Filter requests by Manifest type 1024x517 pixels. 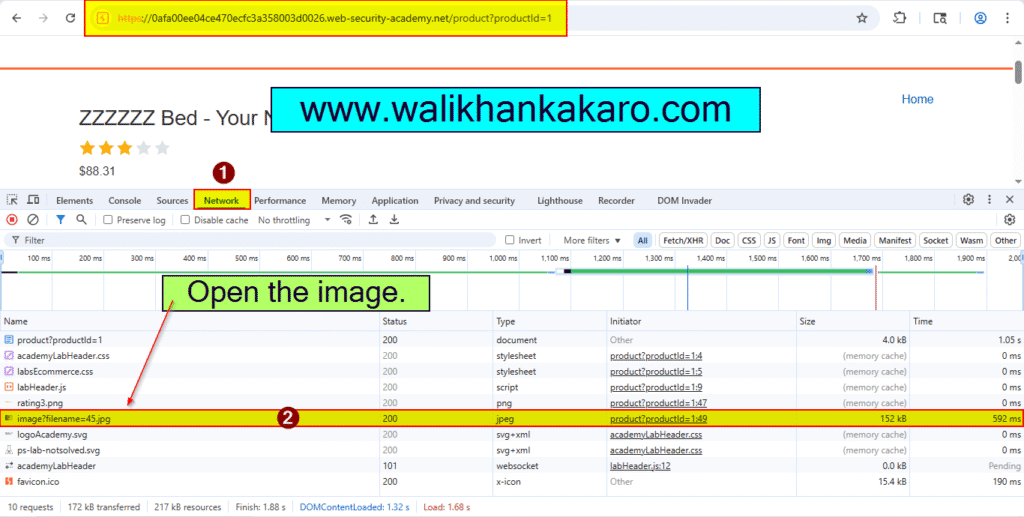[895, 240]
